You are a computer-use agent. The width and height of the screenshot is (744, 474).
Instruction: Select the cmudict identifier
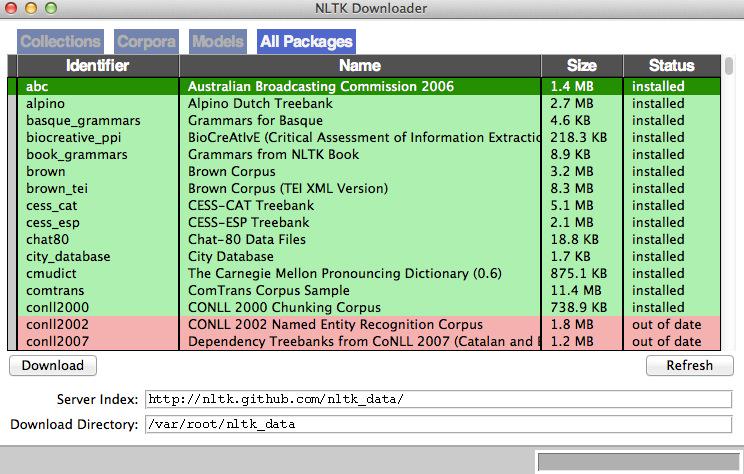tap(51, 273)
